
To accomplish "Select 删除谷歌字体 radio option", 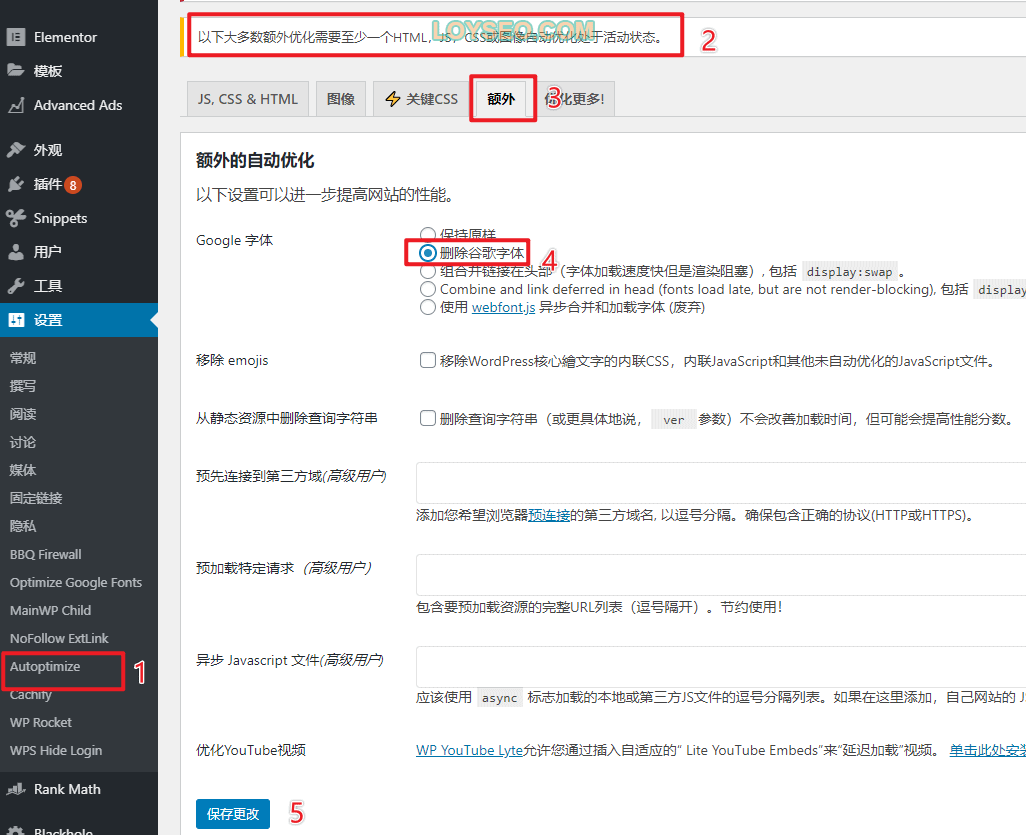I will [427, 253].
